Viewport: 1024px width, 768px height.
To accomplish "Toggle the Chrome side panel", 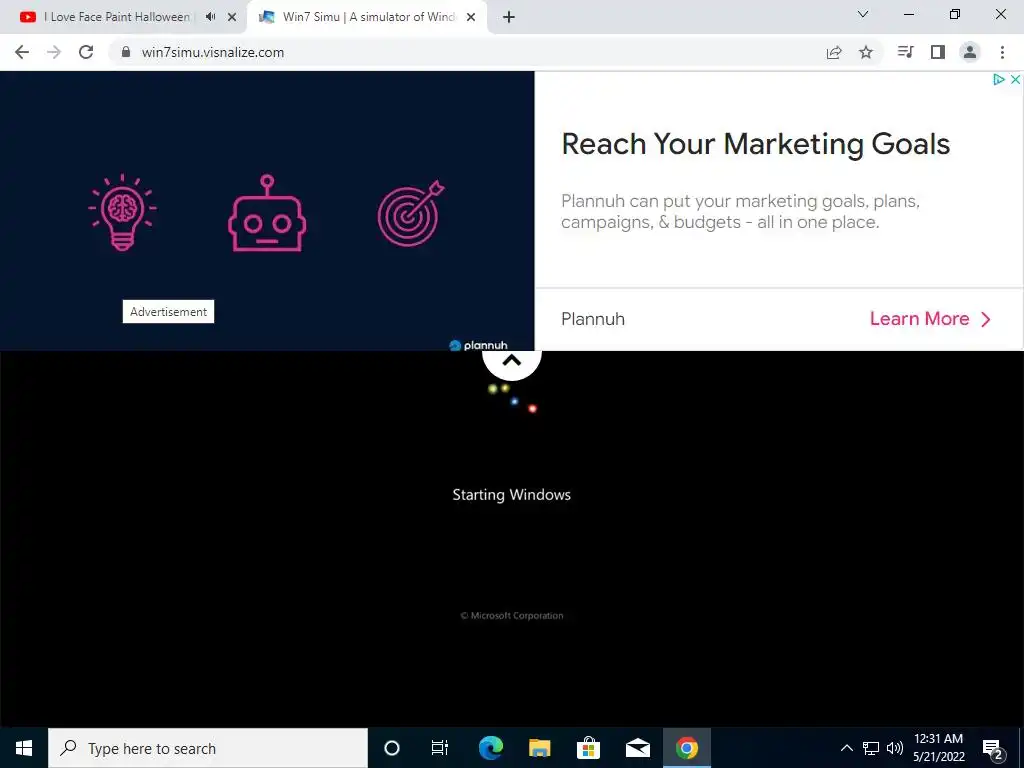I will point(938,52).
